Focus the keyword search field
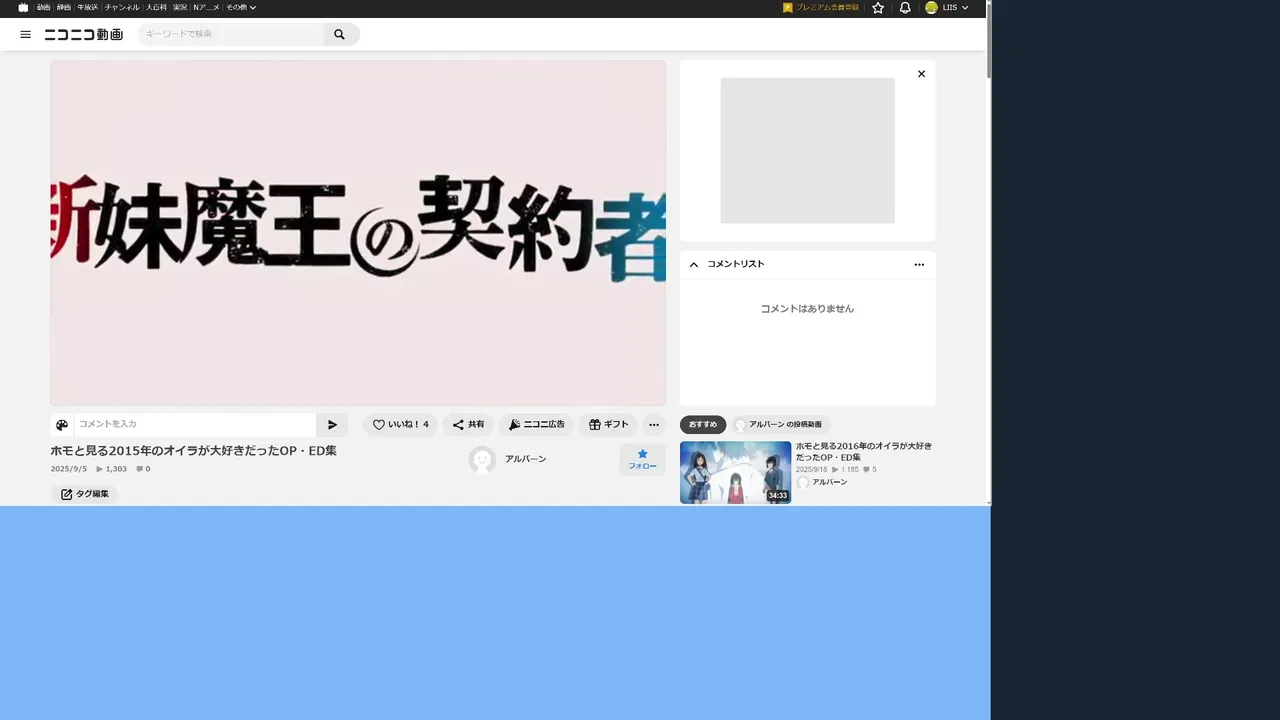Image resolution: width=1280 pixels, height=720 pixels. pyautogui.click(x=231, y=34)
